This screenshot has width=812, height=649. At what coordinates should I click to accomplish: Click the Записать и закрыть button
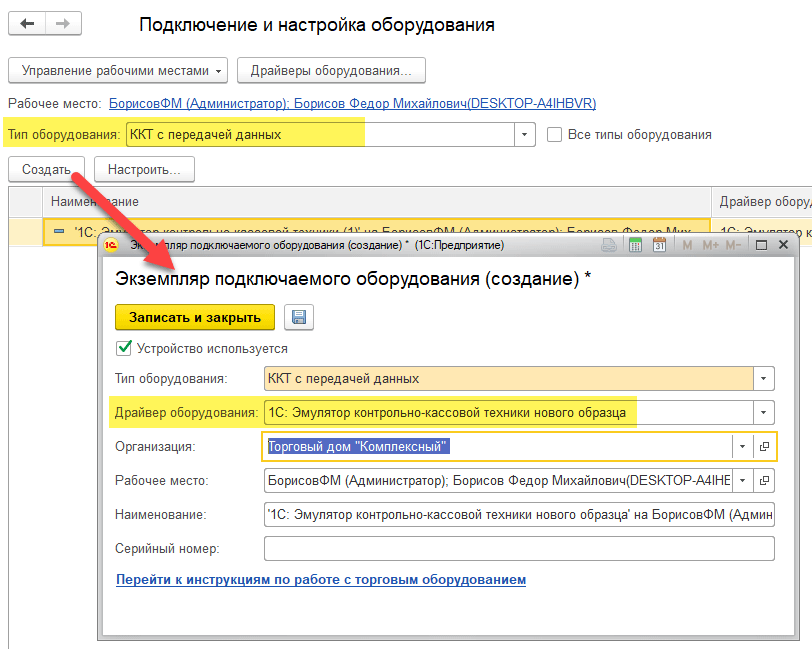coord(195,318)
